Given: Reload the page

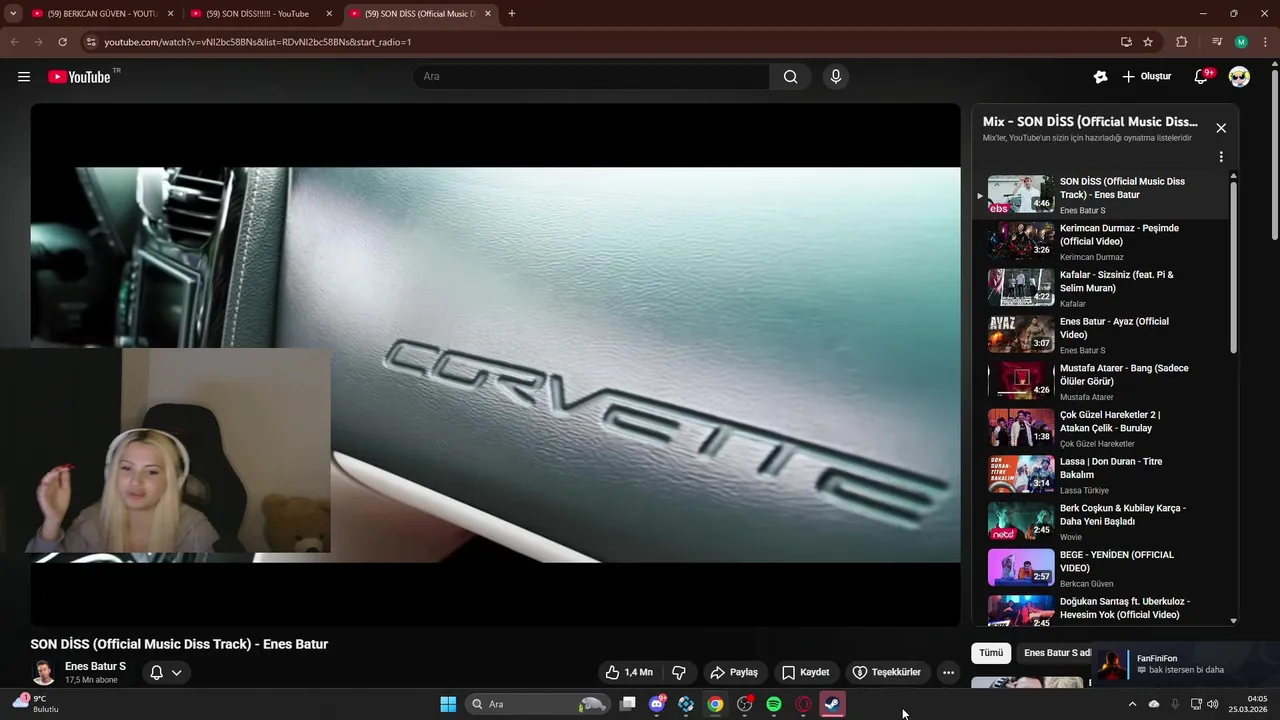Looking at the screenshot, I should (62, 42).
